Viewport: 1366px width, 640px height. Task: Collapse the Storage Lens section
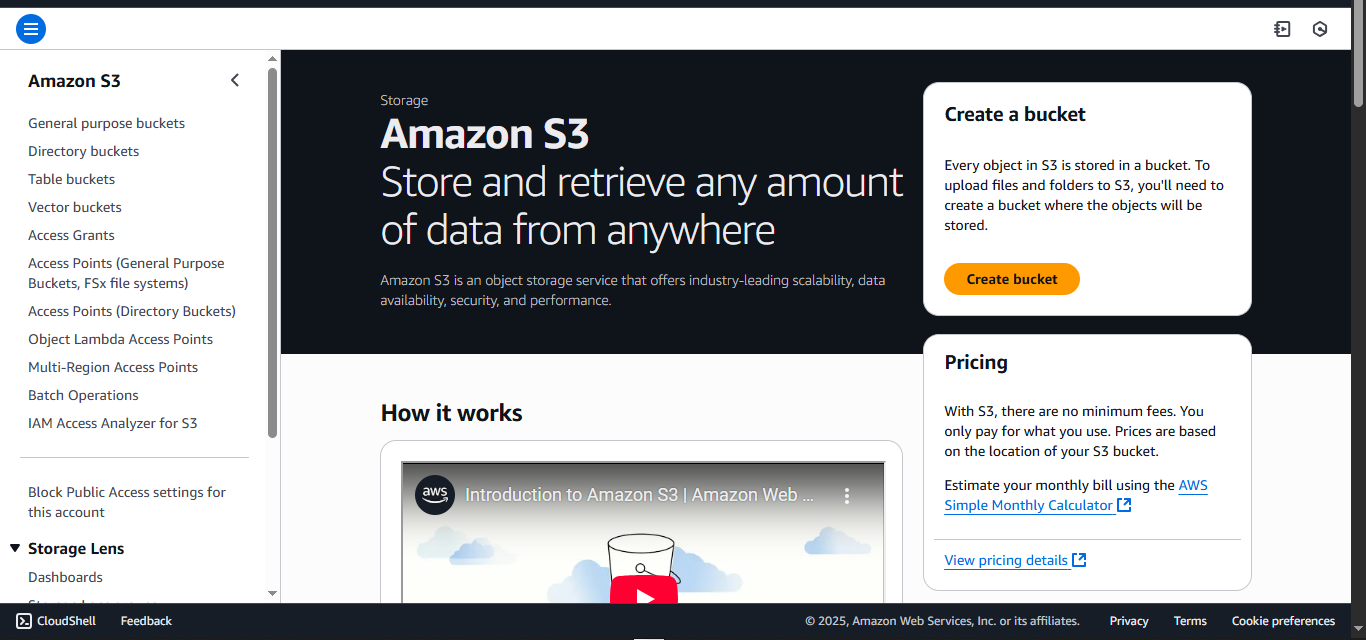pos(14,547)
